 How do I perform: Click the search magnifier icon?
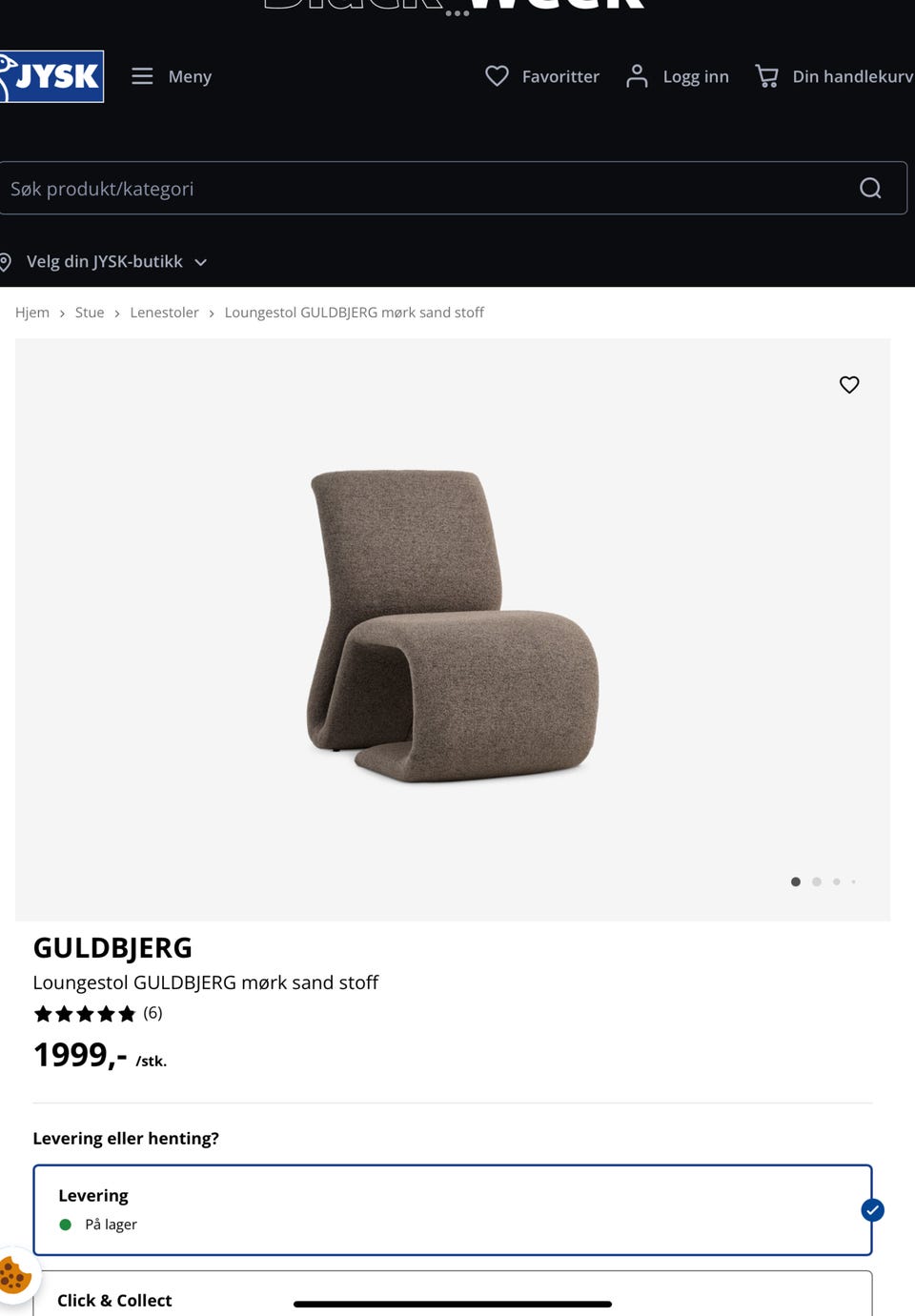coord(869,188)
